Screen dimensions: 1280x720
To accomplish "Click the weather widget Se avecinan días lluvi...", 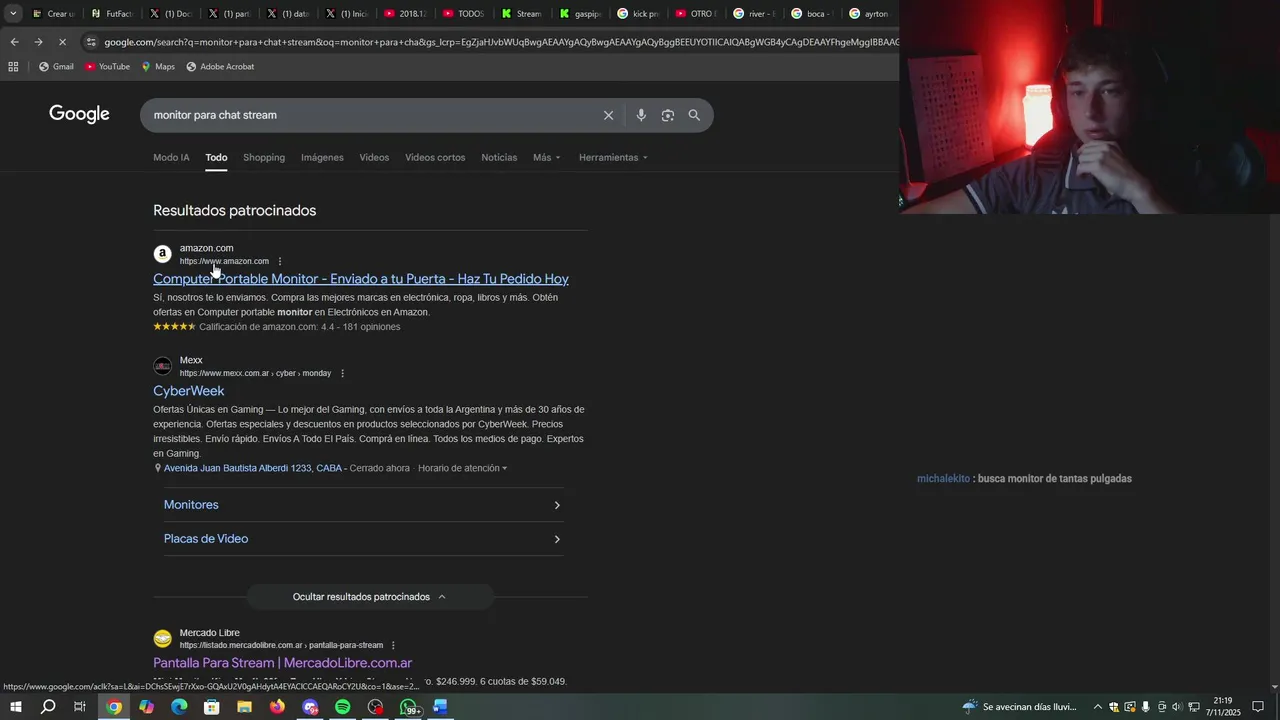I will [x=1020, y=707].
